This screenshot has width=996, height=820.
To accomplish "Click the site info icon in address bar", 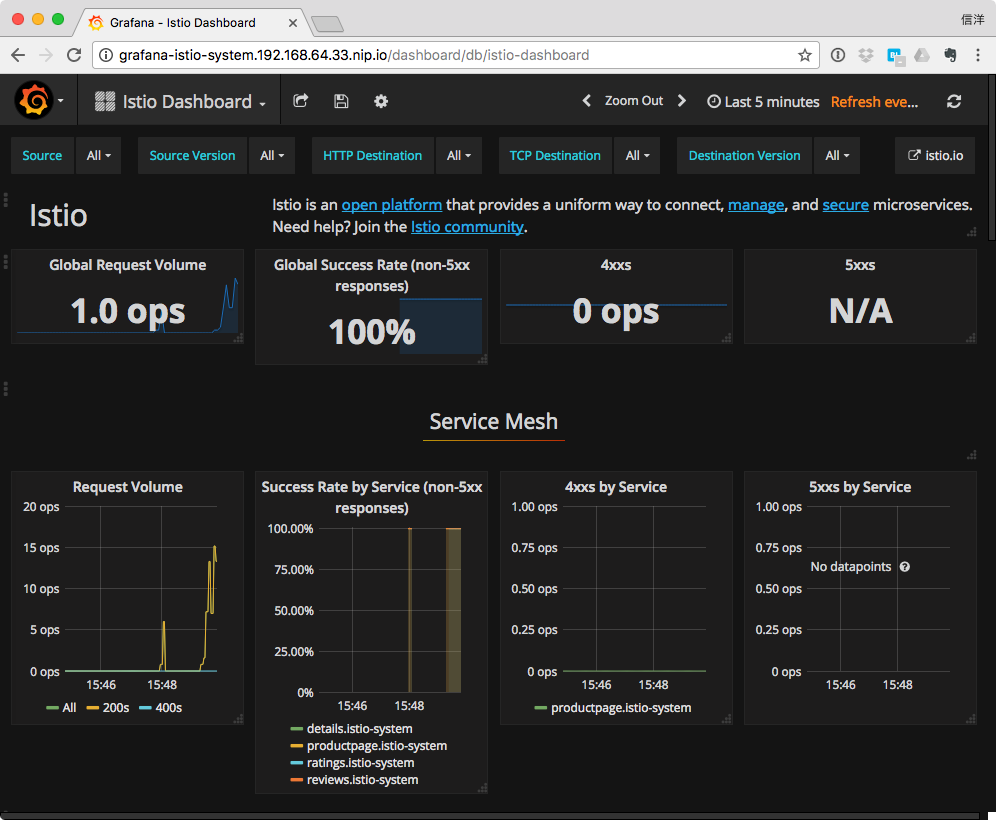I will (x=106, y=55).
